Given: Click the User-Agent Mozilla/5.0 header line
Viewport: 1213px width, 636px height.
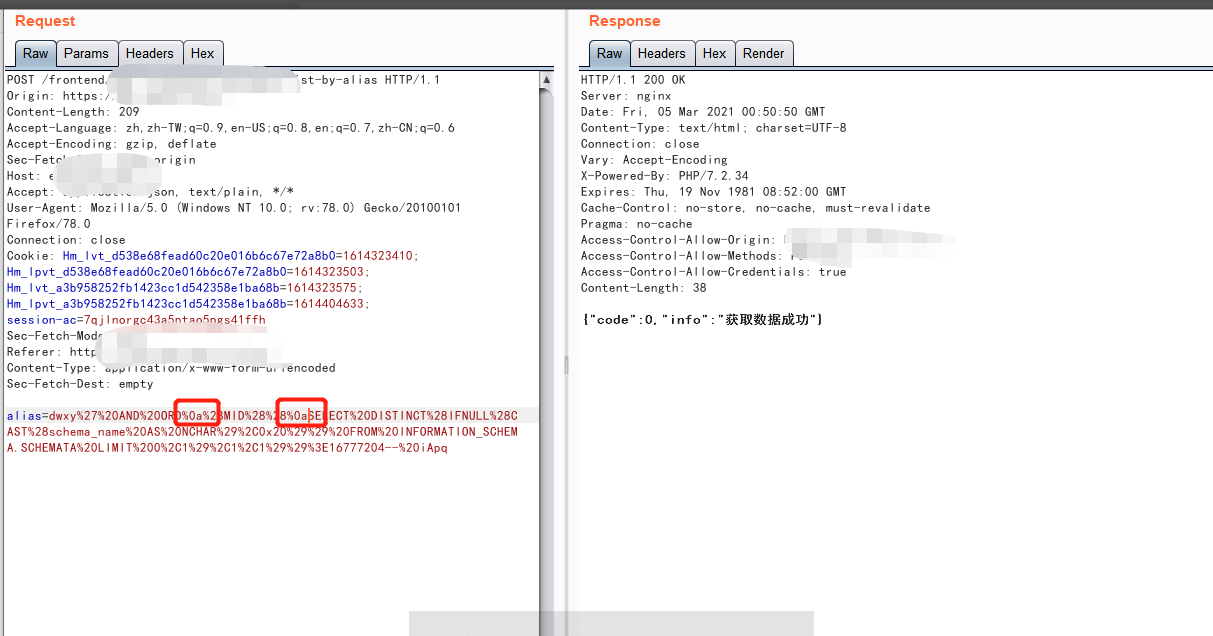Looking at the screenshot, I should click(233, 208).
